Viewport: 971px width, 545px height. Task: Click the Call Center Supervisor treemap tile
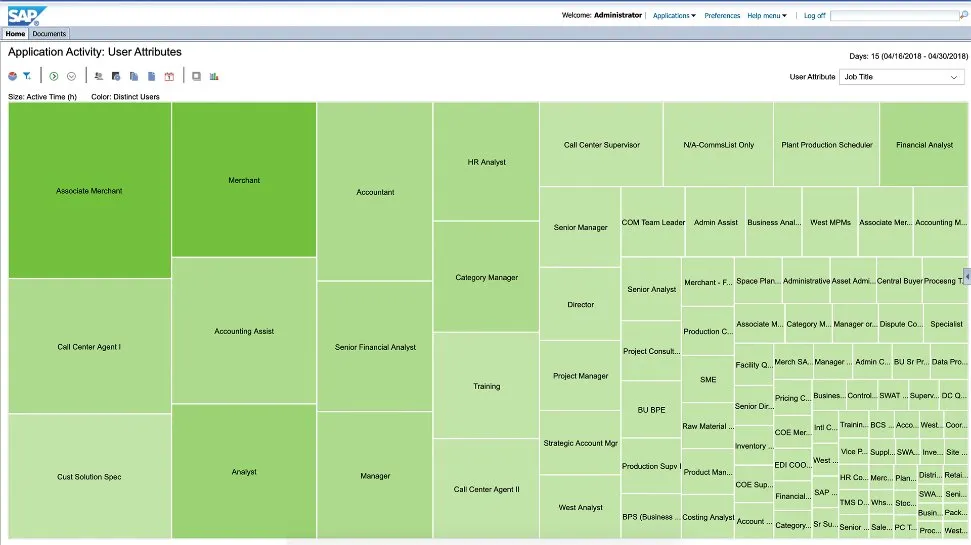(x=601, y=145)
